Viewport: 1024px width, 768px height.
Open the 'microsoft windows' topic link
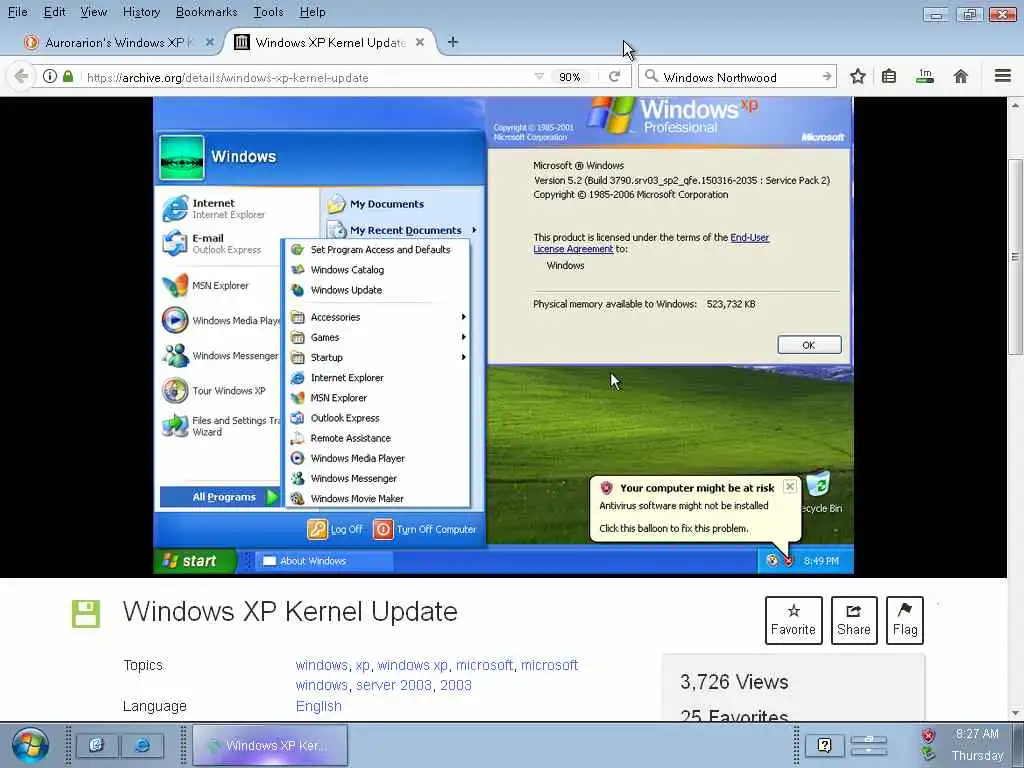pyautogui.click(x=437, y=675)
